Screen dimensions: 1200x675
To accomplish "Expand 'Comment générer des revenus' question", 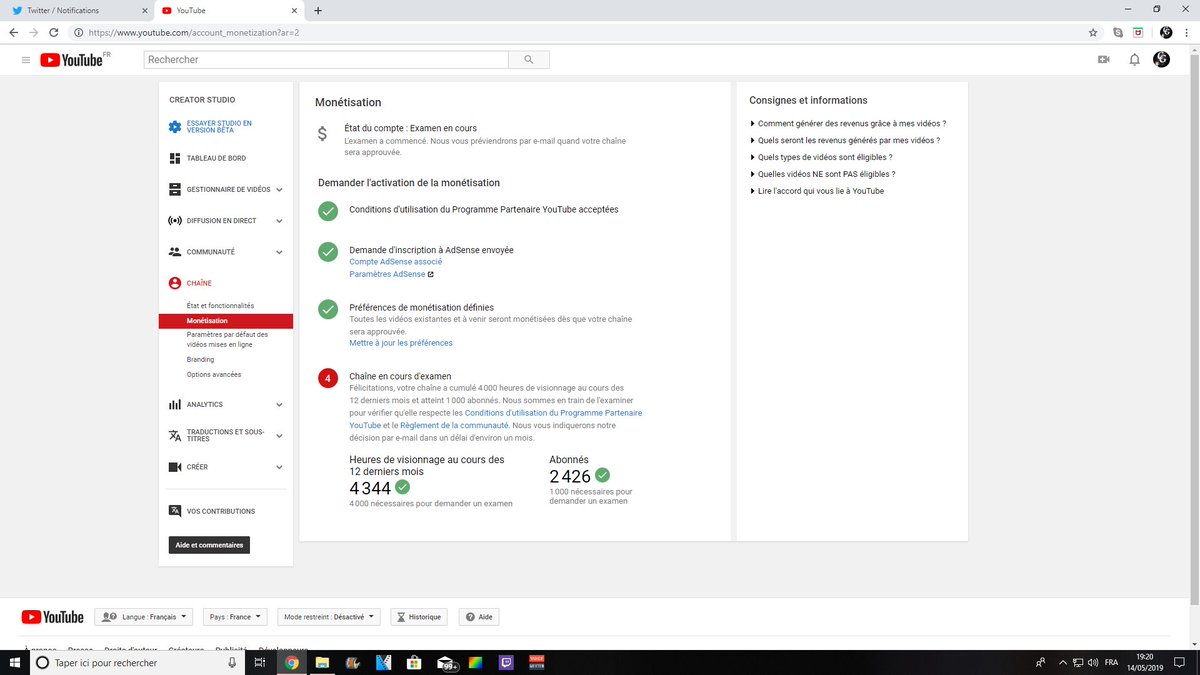I will [x=848, y=124].
